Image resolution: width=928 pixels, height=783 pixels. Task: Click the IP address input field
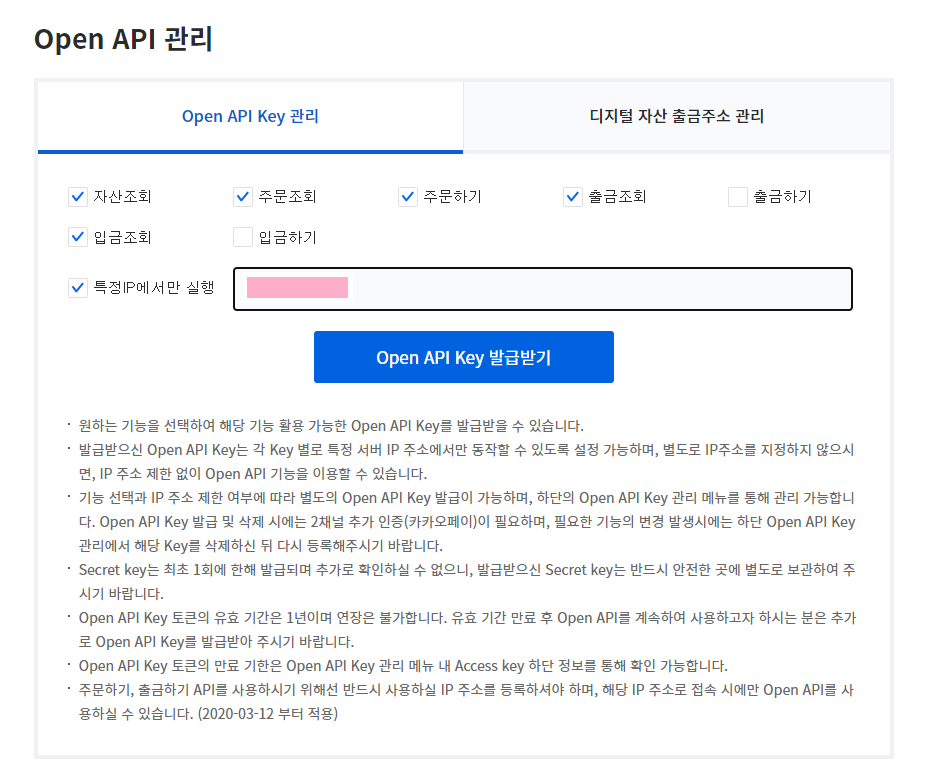(x=543, y=289)
